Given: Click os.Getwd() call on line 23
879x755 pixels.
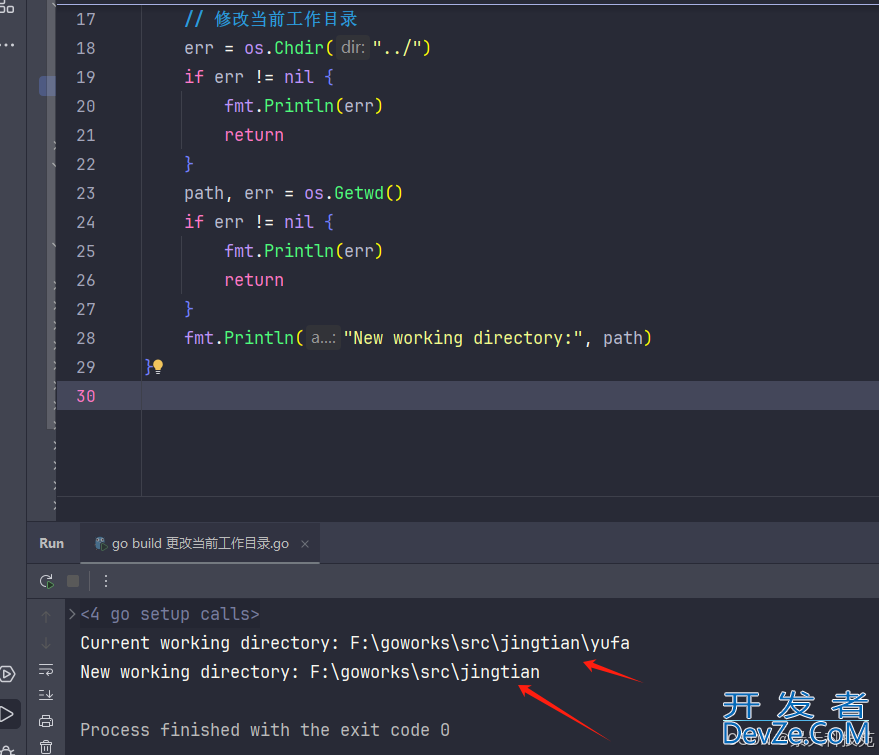Looking at the screenshot, I should pyautogui.click(x=353, y=193).
